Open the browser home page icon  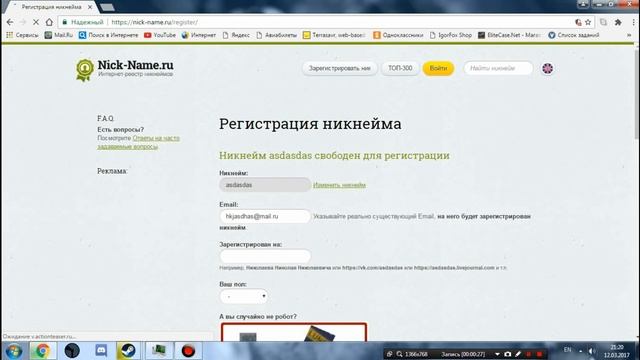(49, 22)
